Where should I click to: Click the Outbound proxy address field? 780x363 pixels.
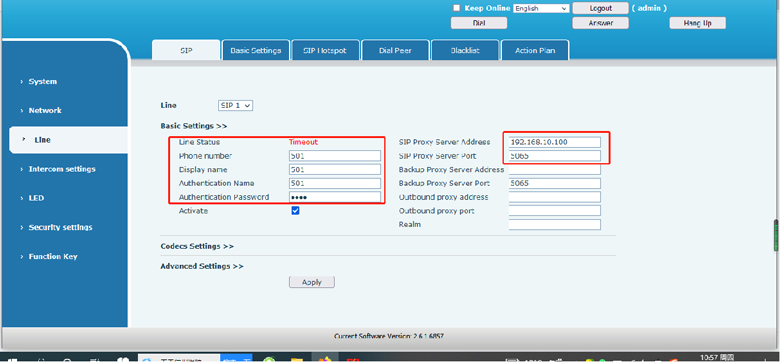pyautogui.click(x=555, y=197)
